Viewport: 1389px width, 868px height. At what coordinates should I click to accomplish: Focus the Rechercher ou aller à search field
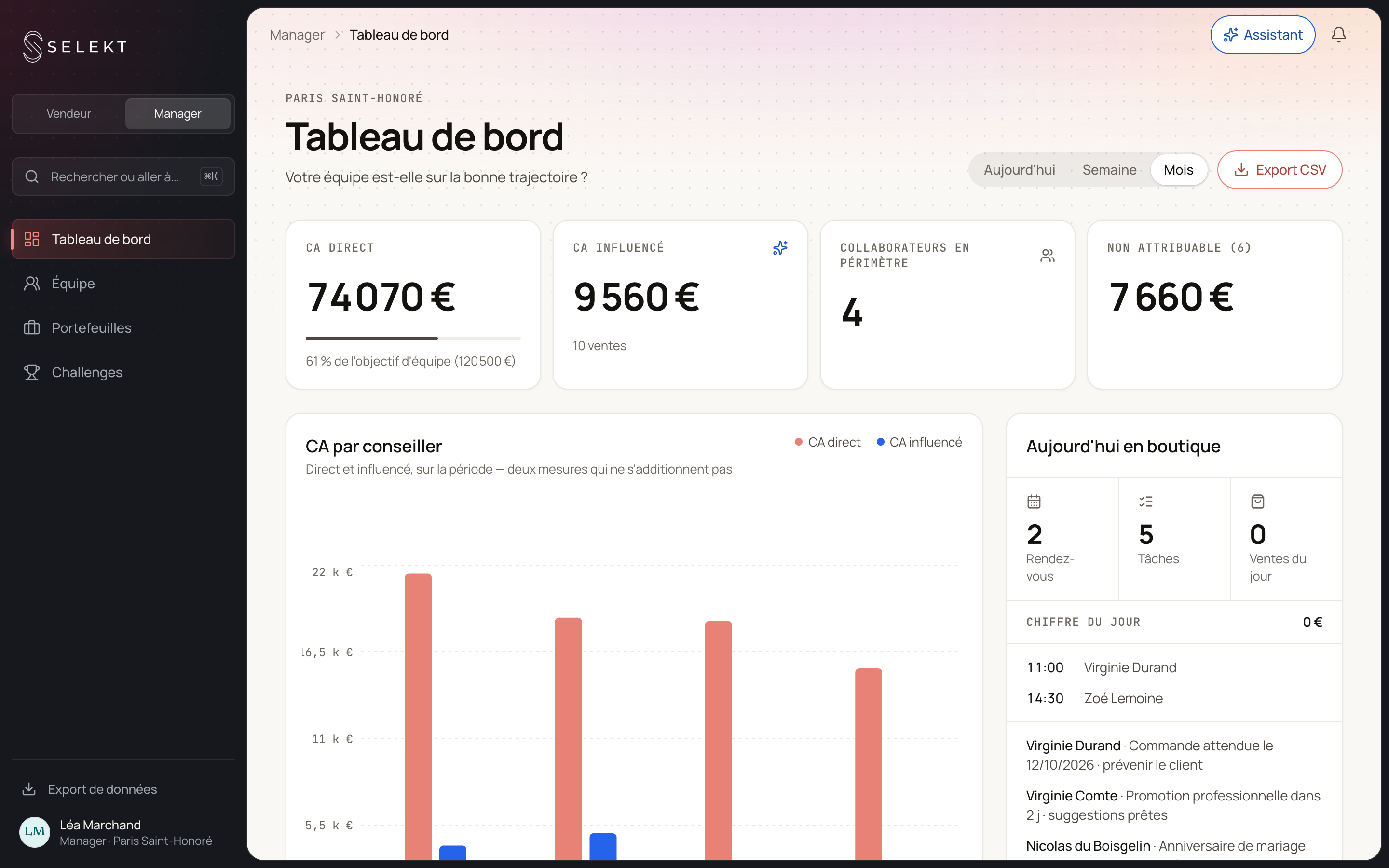click(123, 177)
